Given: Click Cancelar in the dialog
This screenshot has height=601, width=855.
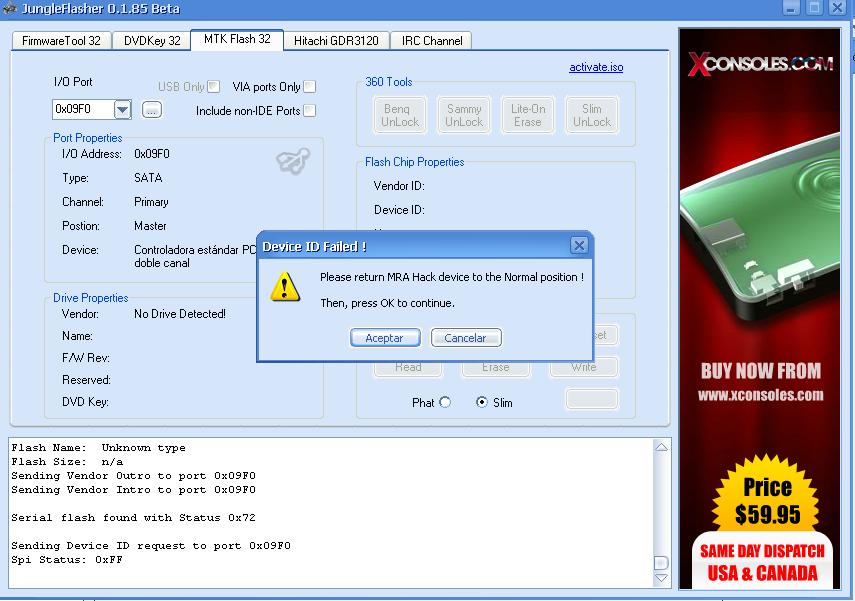Looking at the screenshot, I should (x=466, y=338).
